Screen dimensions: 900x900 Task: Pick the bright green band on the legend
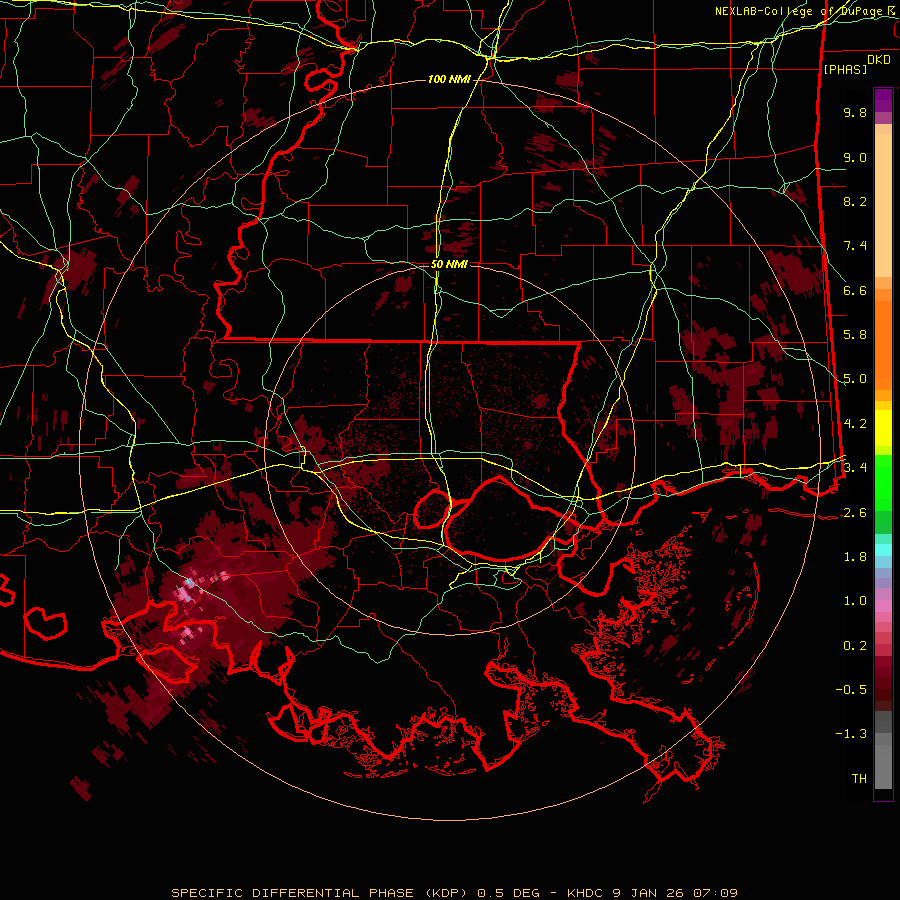click(883, 482)
